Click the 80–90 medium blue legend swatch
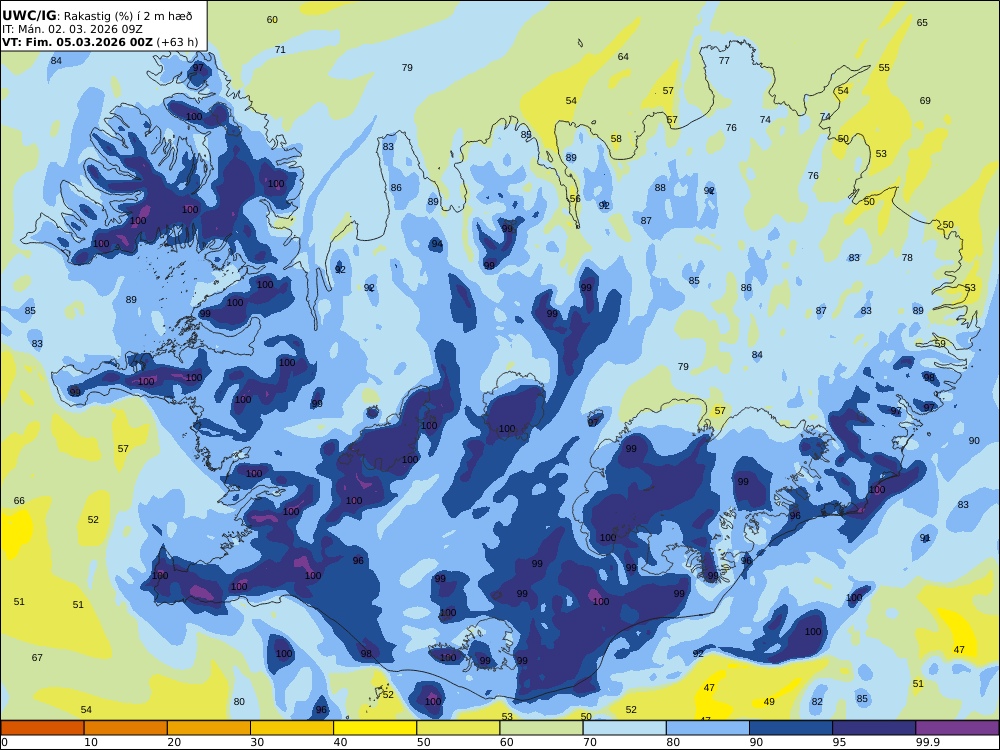The height and width of the screenshot is (750, 1000). coord(708,728)
